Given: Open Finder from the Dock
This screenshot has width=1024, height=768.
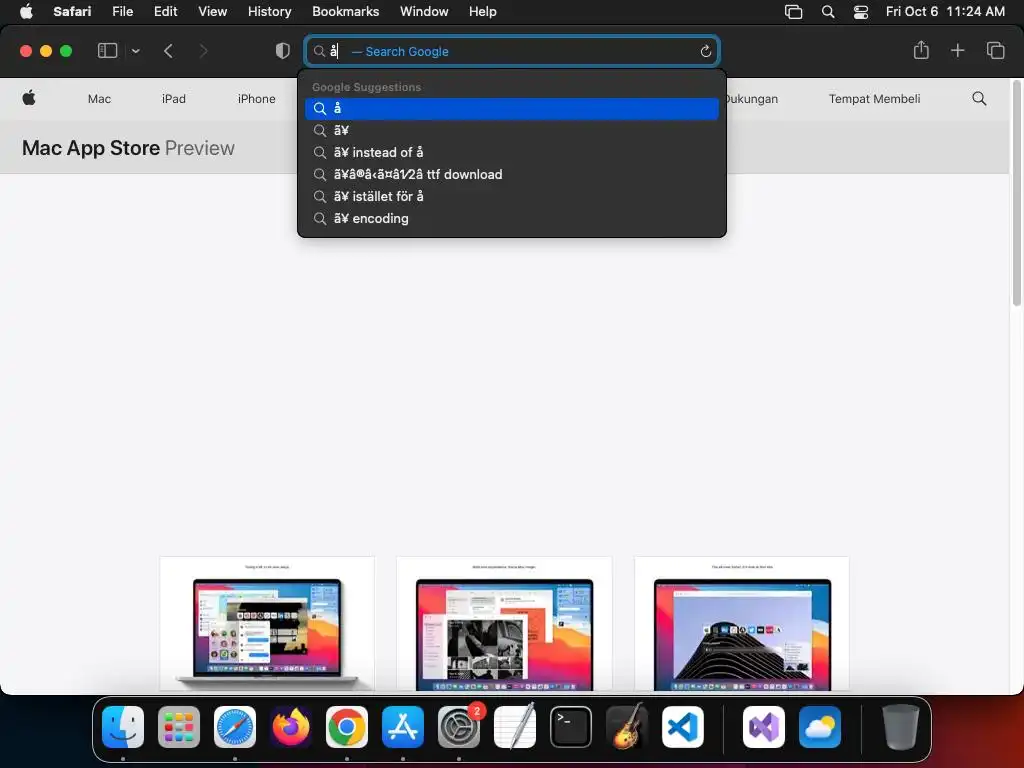Looking at the screenshot, I should tap(123, 727).
